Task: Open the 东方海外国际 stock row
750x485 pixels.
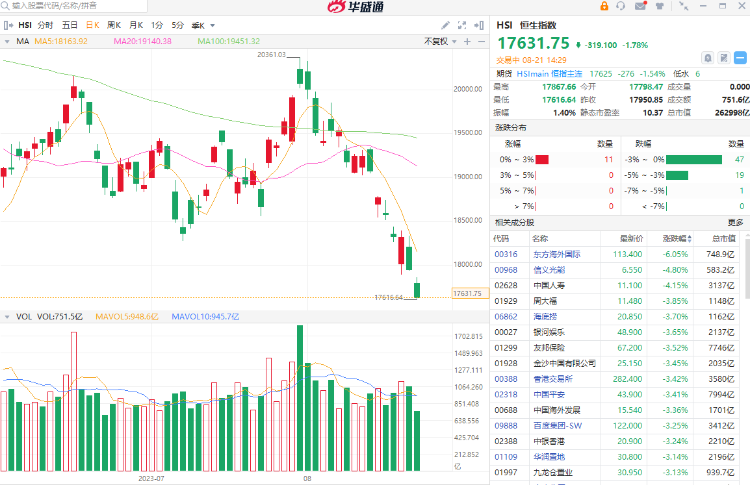Action: point(560,253)
